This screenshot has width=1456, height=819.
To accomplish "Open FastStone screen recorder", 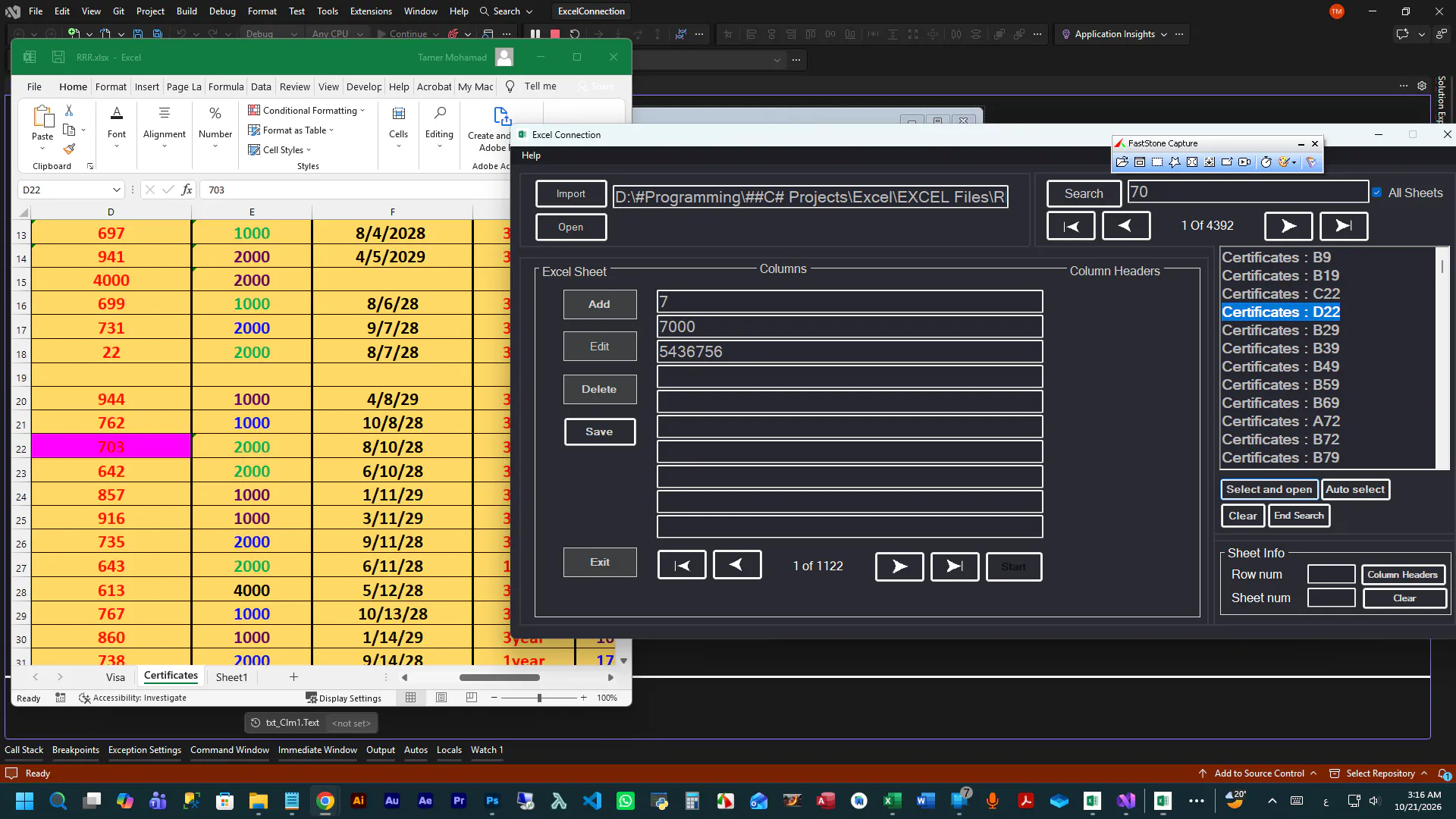I will click(1244, 162).
